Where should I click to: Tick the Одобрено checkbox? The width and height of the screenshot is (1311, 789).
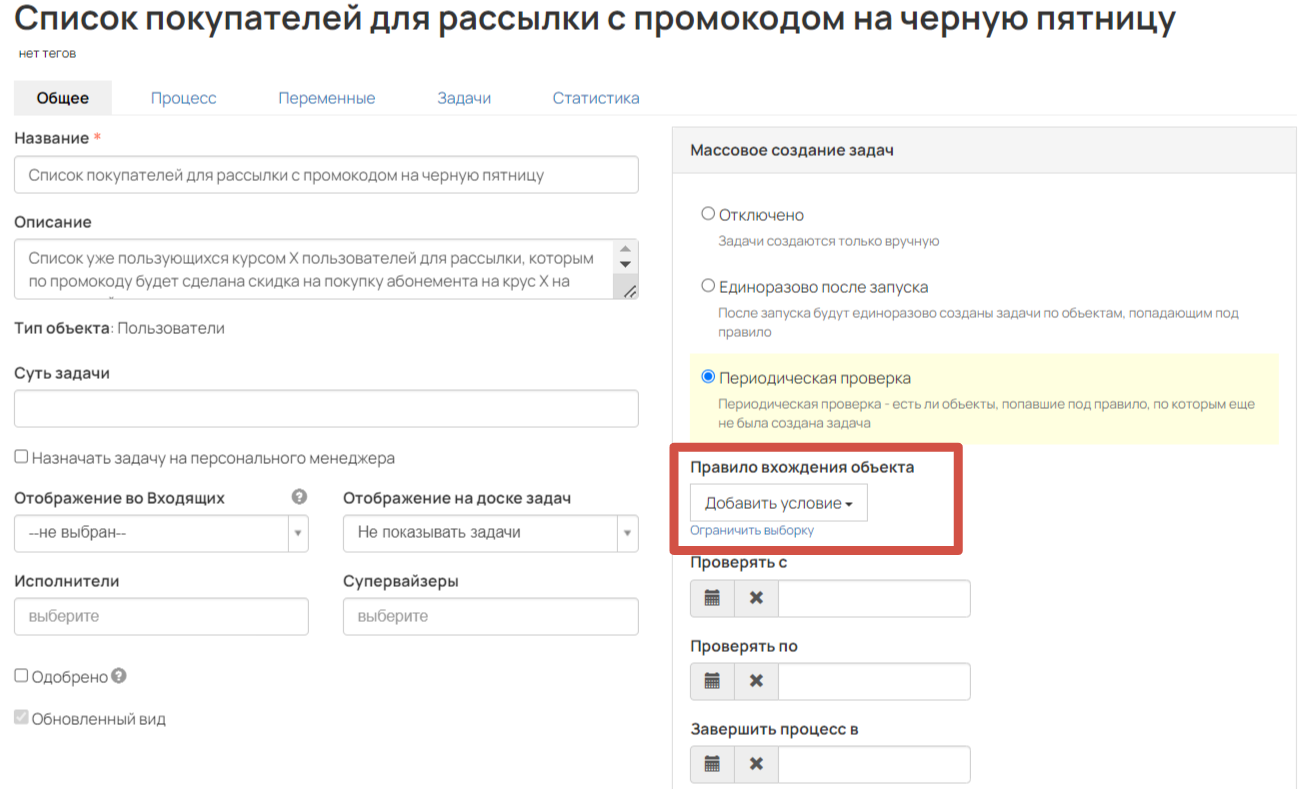[x=21, y=676]
